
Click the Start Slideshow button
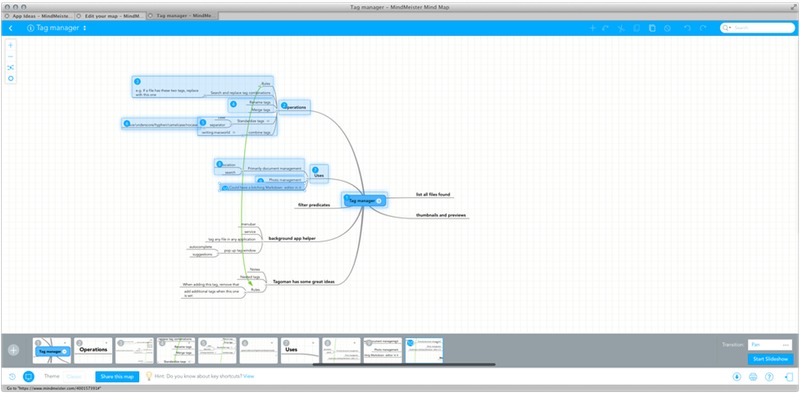point(770,359)
